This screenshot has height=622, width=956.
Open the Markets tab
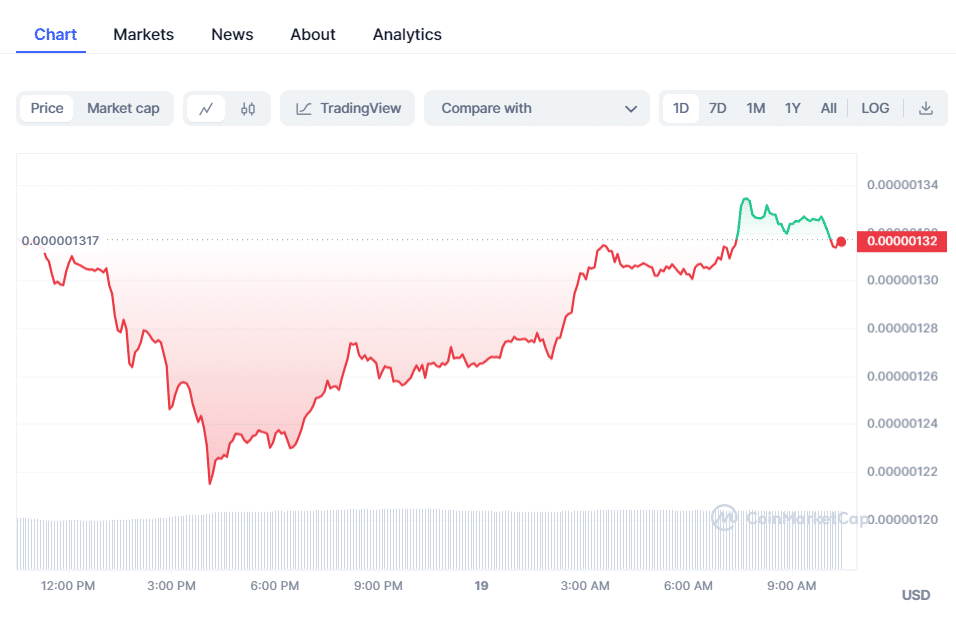pyautogui.click(x=143, y=35)
